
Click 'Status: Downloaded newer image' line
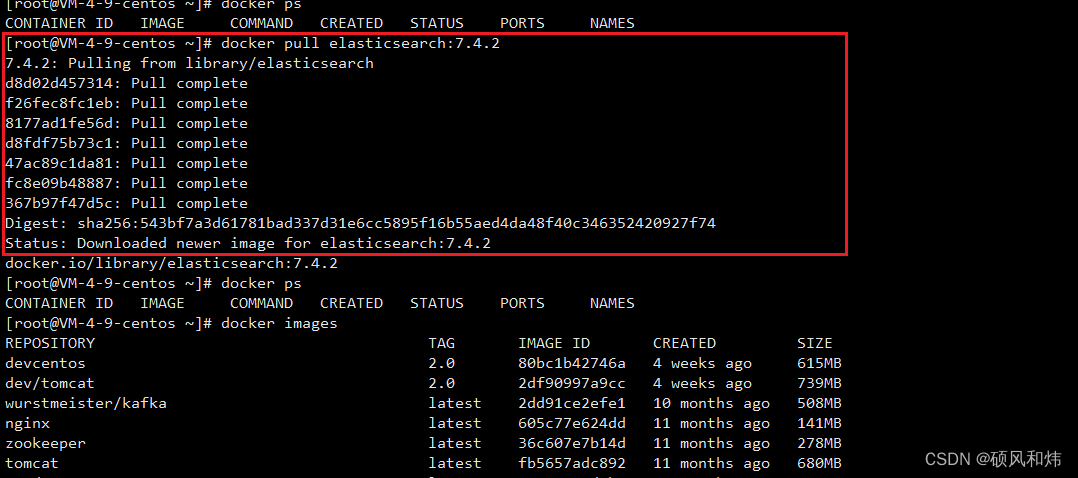click(248, 243)
